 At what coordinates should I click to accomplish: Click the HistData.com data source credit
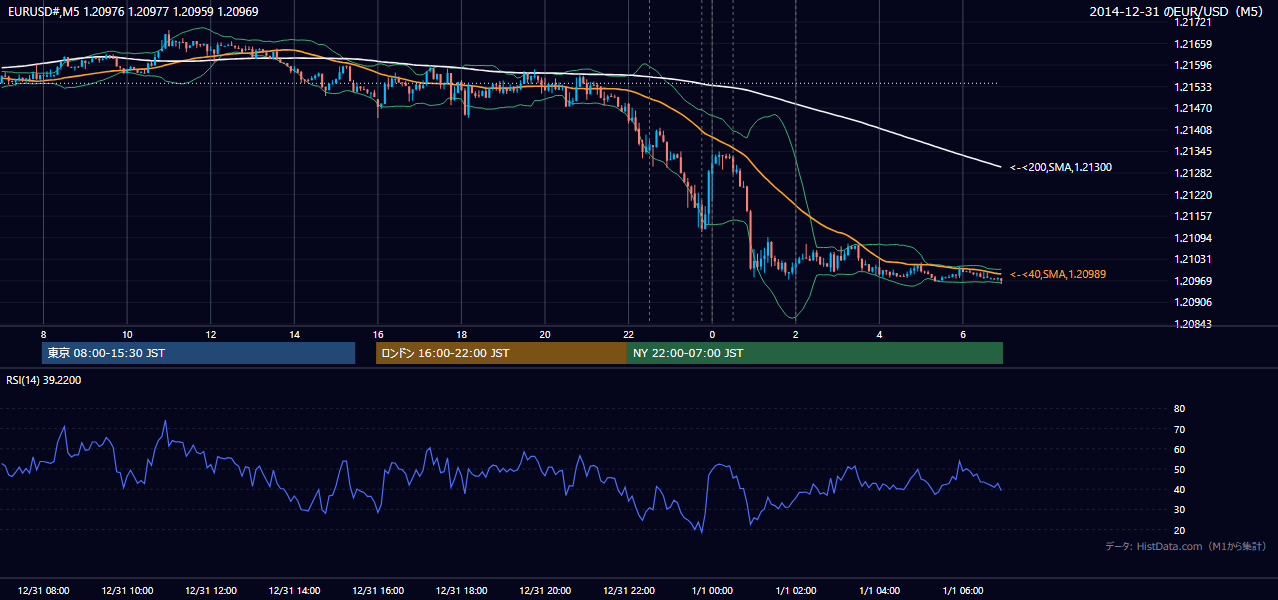(1186, 546)
